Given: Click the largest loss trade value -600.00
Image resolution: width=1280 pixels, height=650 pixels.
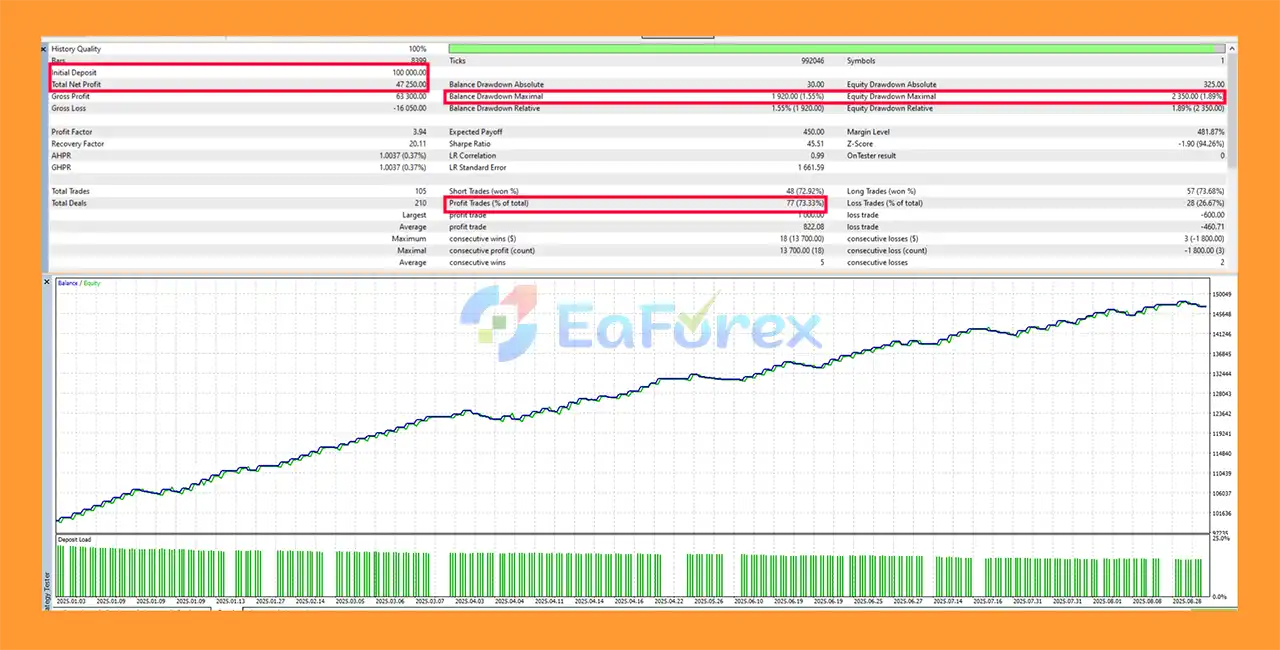Looking at the screenshot, I should tap(1212, 215).
